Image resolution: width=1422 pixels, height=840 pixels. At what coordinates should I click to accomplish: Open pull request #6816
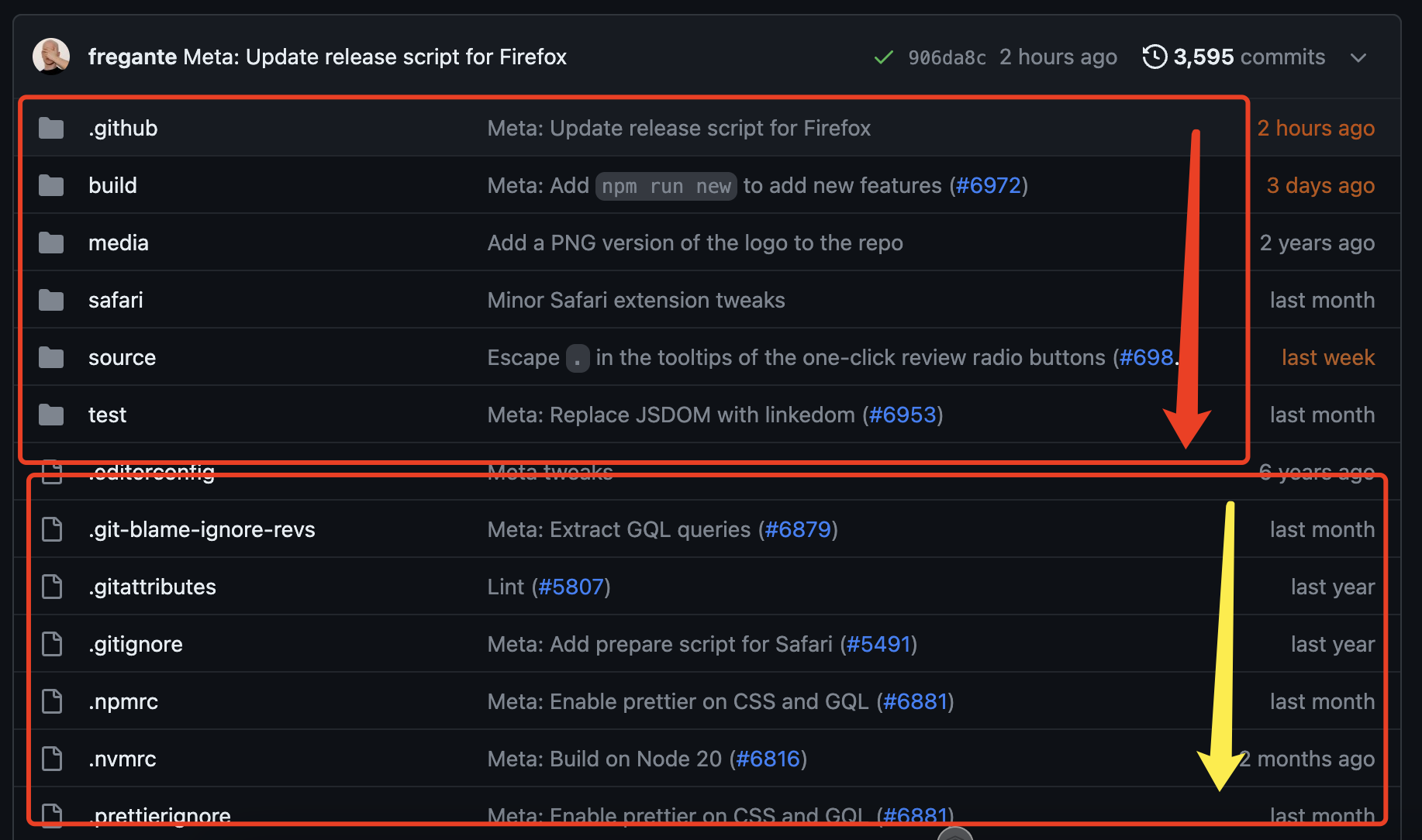(x=769, y=759)
